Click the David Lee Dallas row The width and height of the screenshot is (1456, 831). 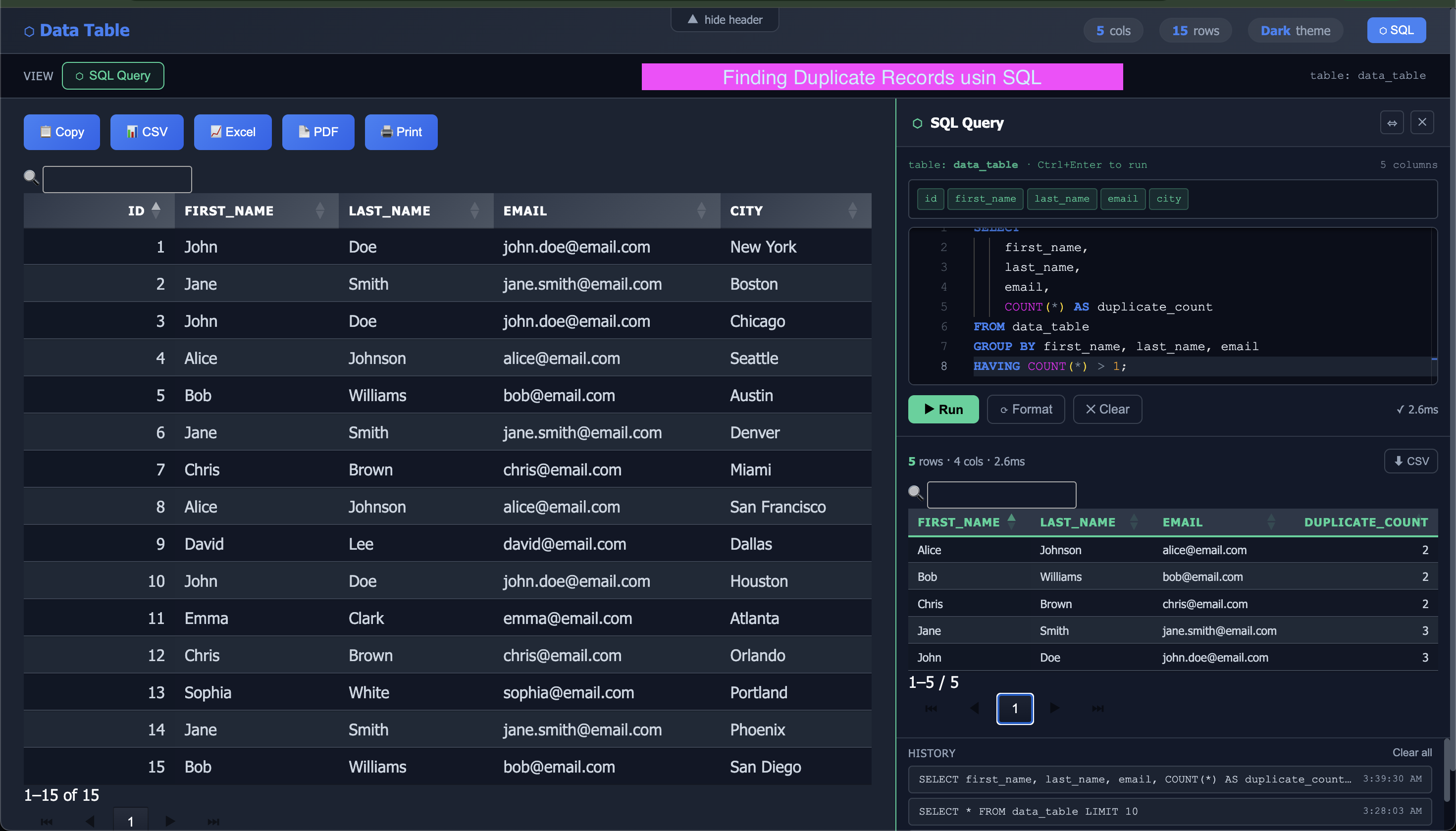(448, 544)
